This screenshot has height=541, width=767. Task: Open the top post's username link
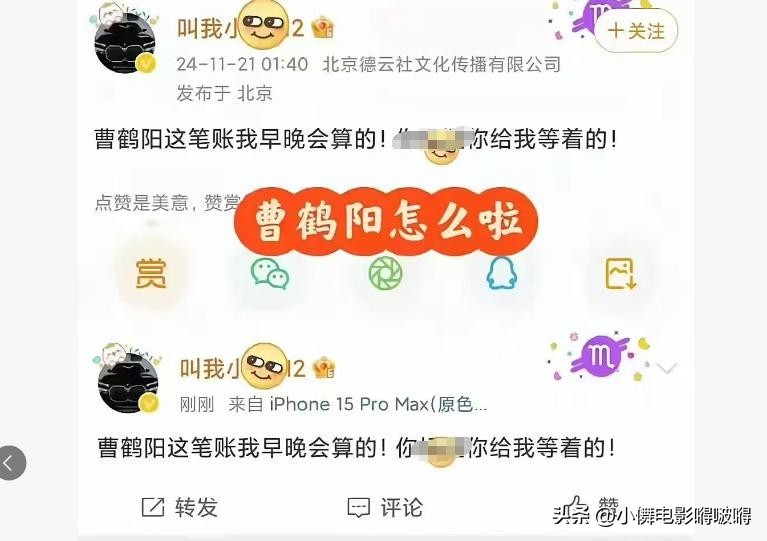point(240,27)
